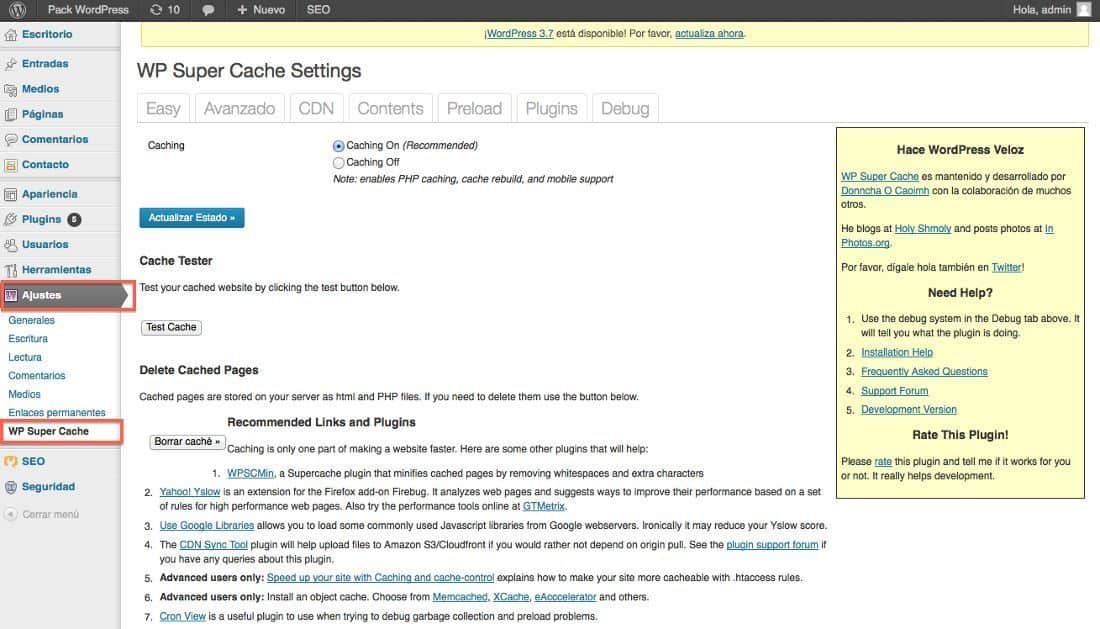Click SEO in the admin bar

(x=318, y=10)
